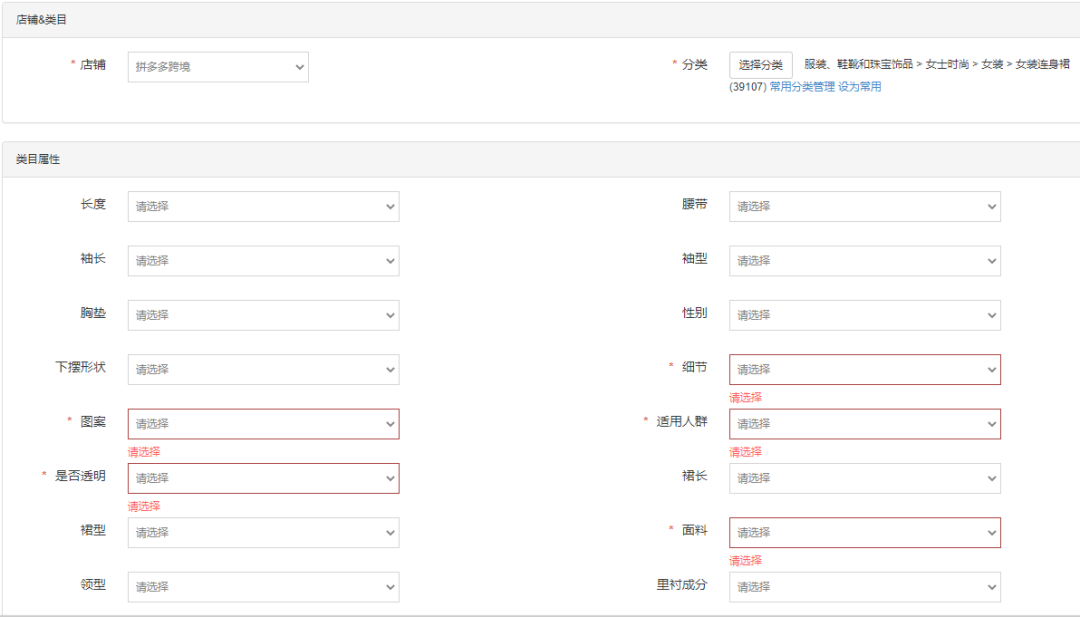This screenshot has width=1080, height=617.
Task: Open the required 图案 dropdown
Action: coord(263,424)
